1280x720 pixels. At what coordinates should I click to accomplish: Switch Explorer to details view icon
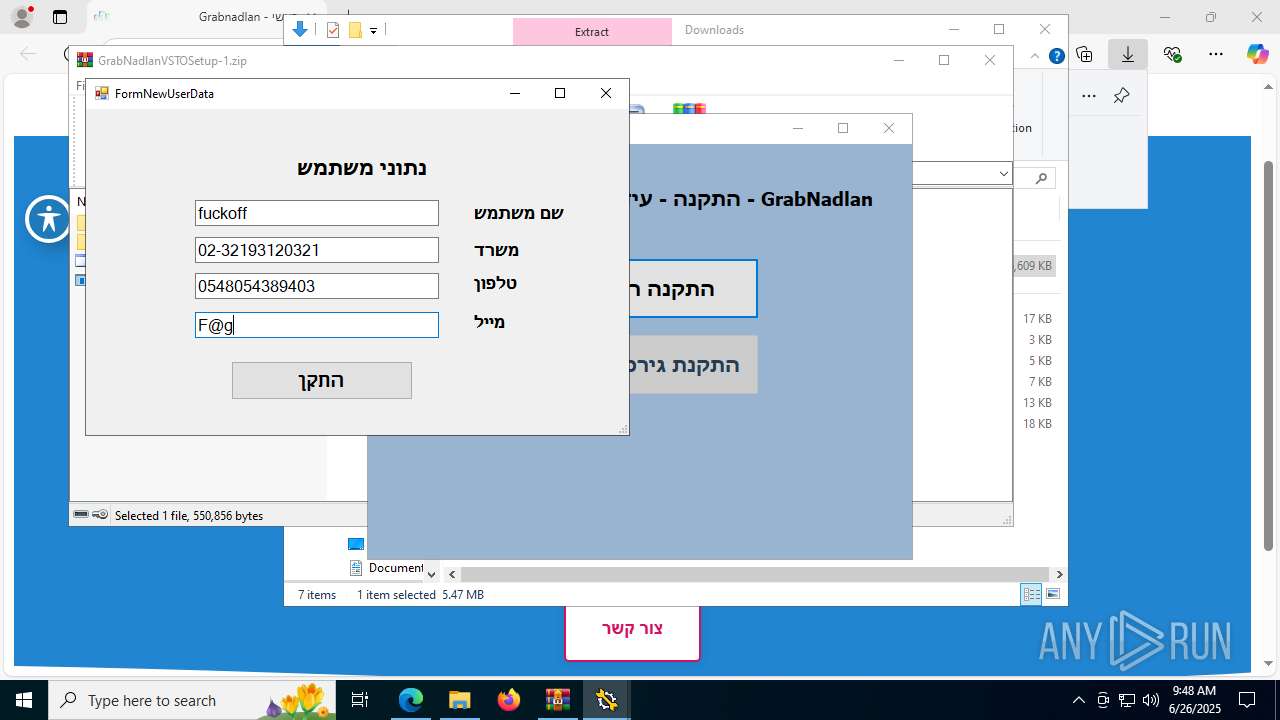tap(1031, 594)
